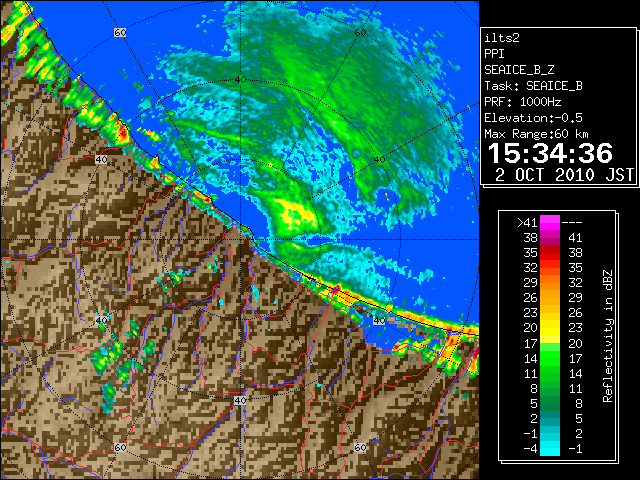Image resolution: width=640 pixels, height=480 pixels.
Task: Click the 'Task: SEAICE_B' line
Action: (533, 86)
